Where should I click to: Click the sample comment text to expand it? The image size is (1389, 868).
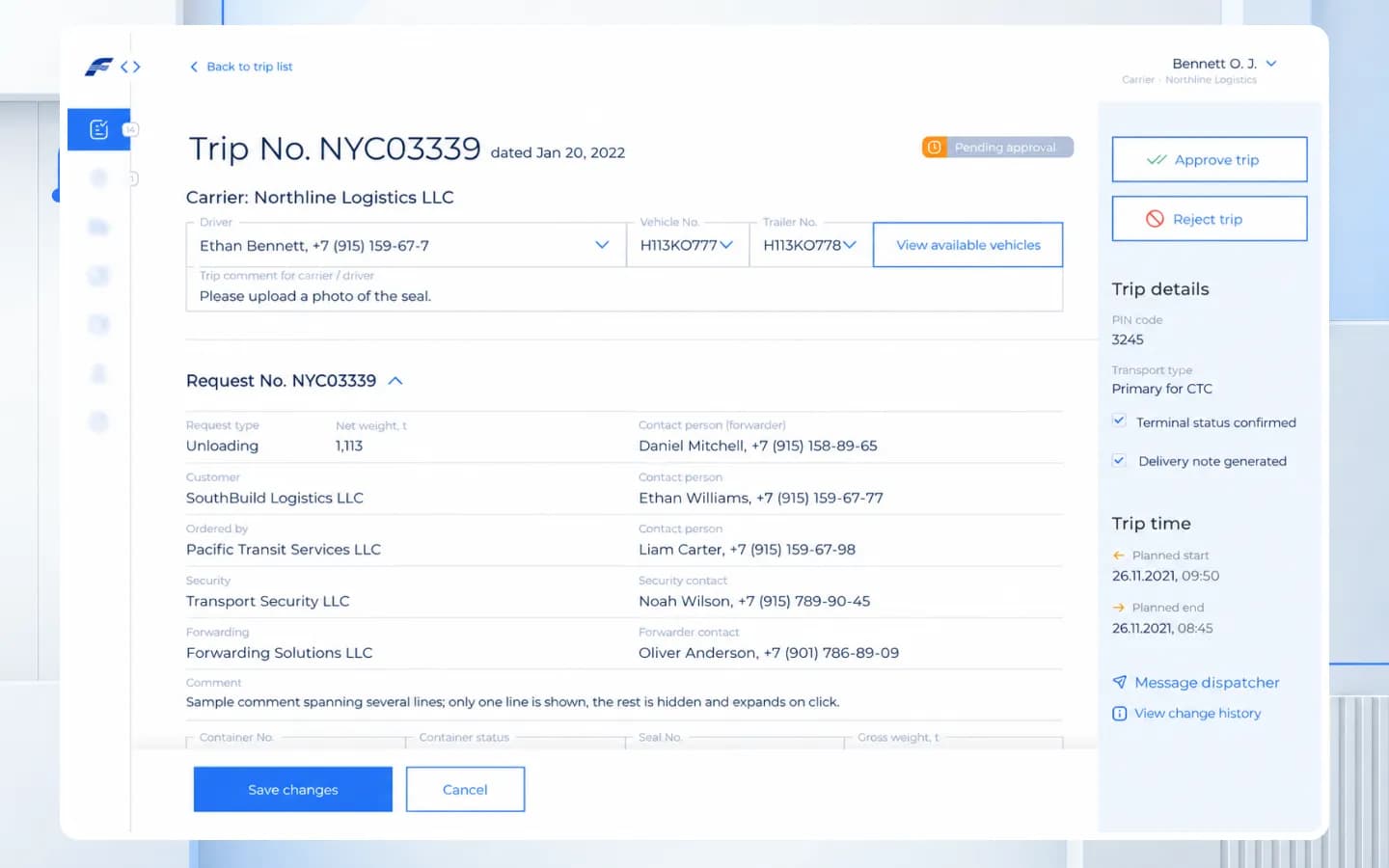pos(512,702)
